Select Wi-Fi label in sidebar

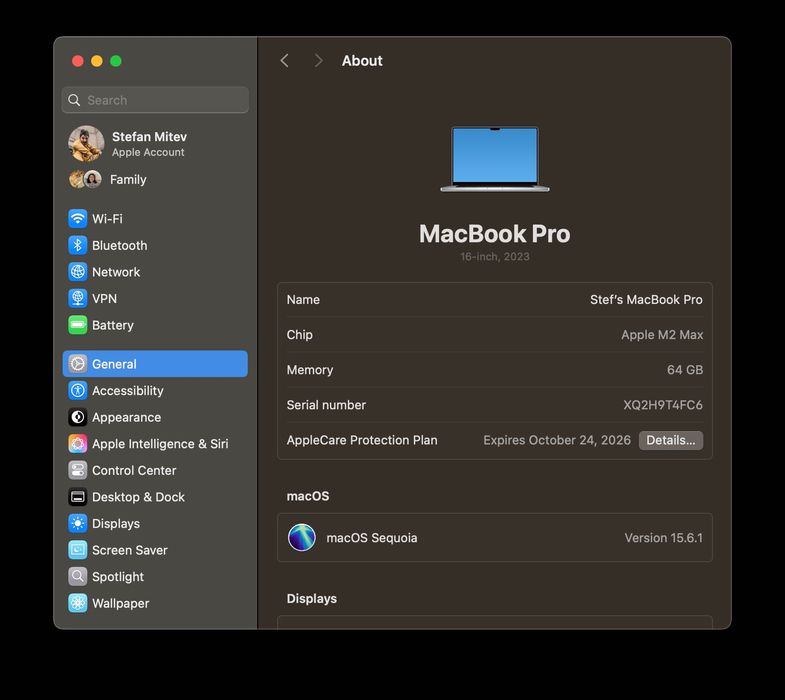coord(107,219)
